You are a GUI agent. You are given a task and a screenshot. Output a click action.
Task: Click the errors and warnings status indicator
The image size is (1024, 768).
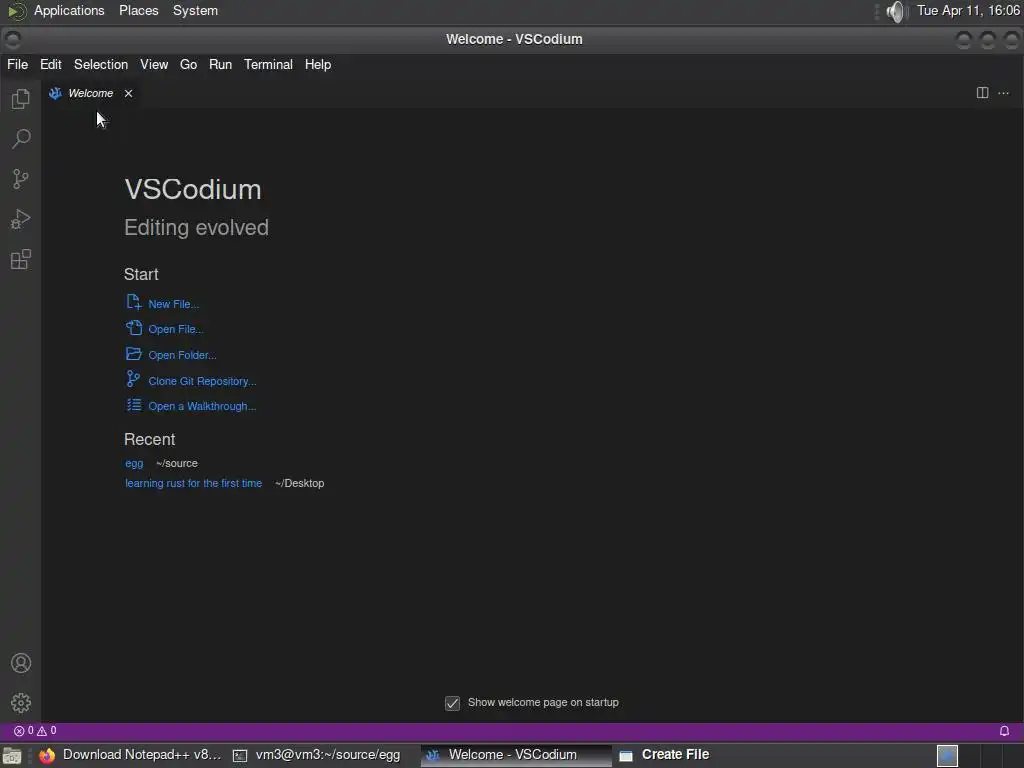[x=35, y=731]
